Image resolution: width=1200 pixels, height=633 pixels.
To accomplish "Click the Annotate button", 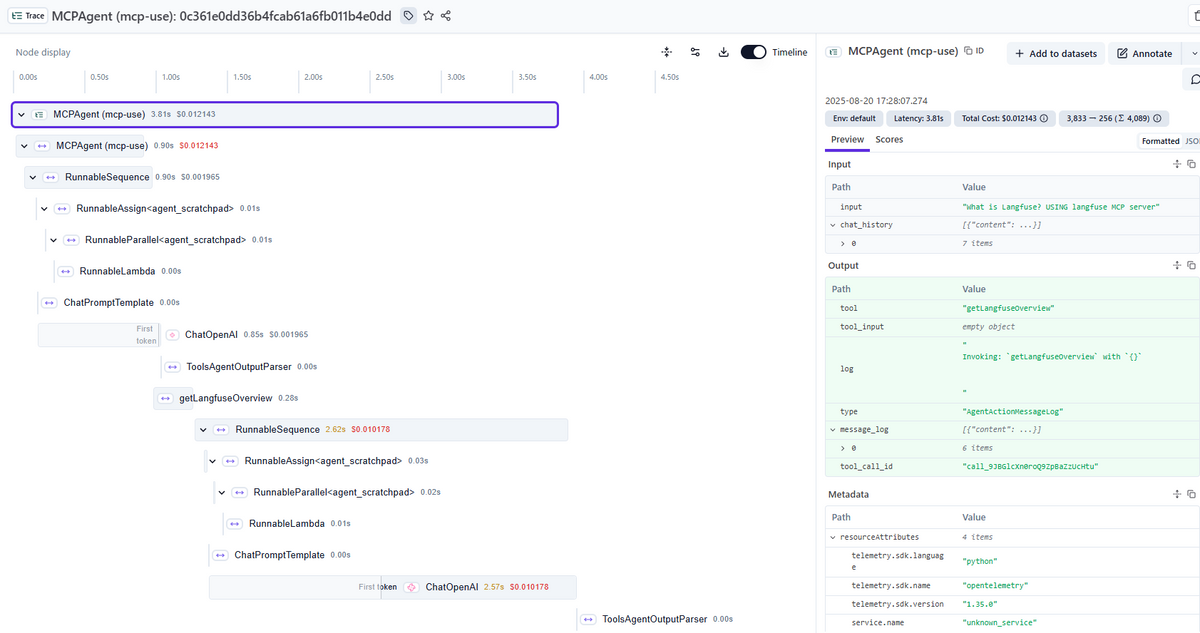I will [1144, 54].
